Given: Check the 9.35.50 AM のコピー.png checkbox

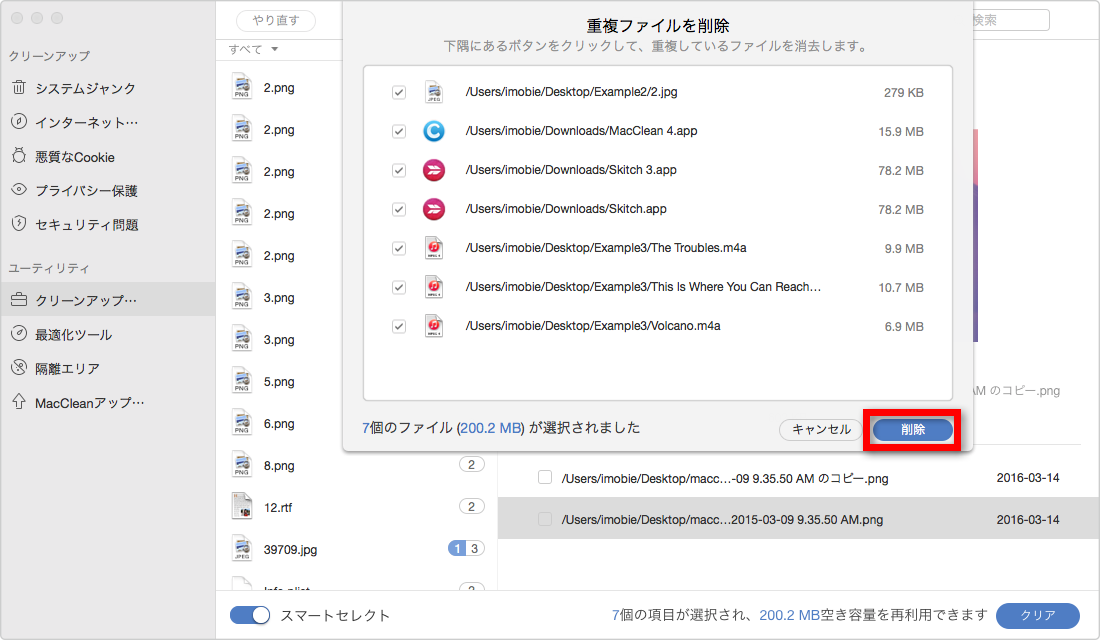Looking at the screenshot, I should (544, 477).
